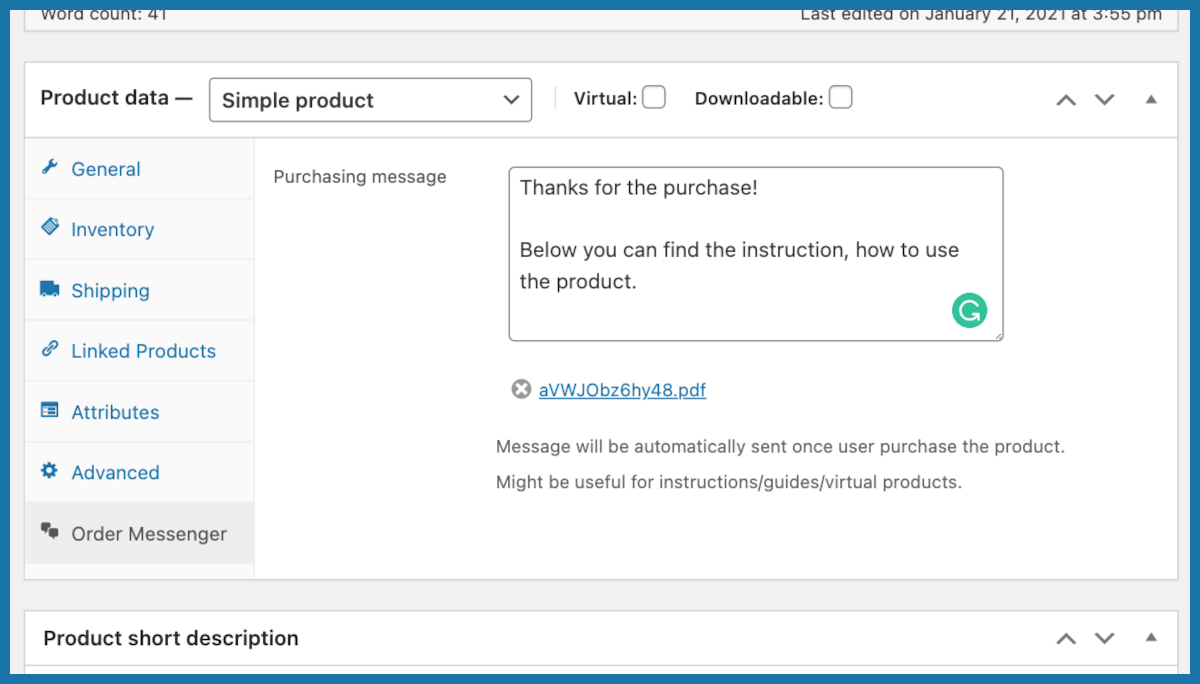This screenshot has height=684, width=1200.
Task: Click the chain-link icon for Linked Products
Action: [51, 350]
